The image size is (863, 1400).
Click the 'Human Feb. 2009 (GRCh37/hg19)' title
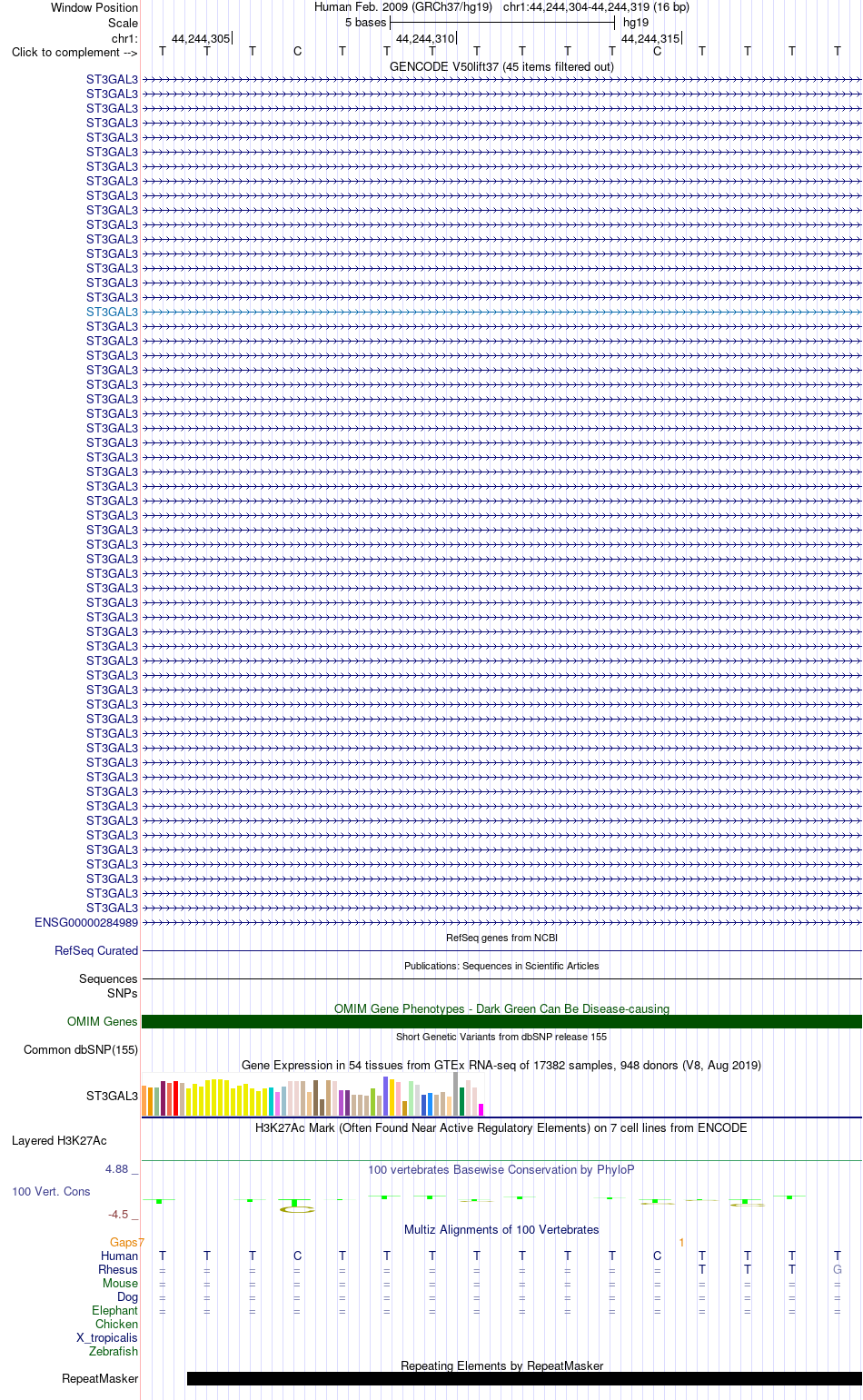(403, 7)
